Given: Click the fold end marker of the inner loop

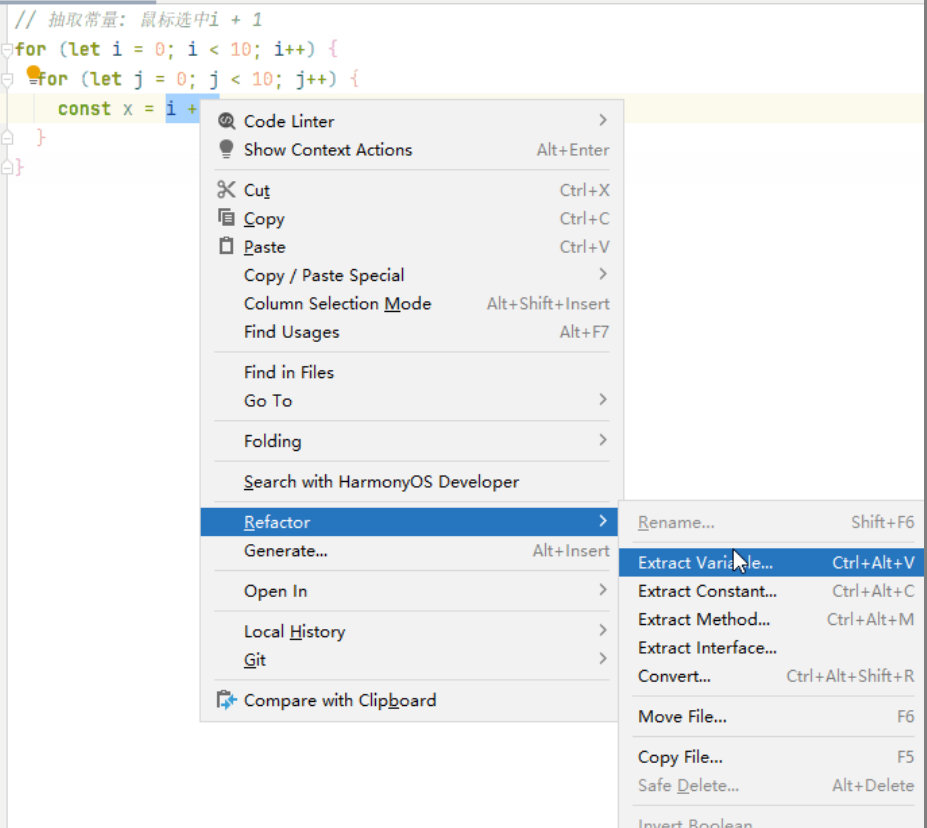Looking at the screenshot, I should click(x=7, y=138).
